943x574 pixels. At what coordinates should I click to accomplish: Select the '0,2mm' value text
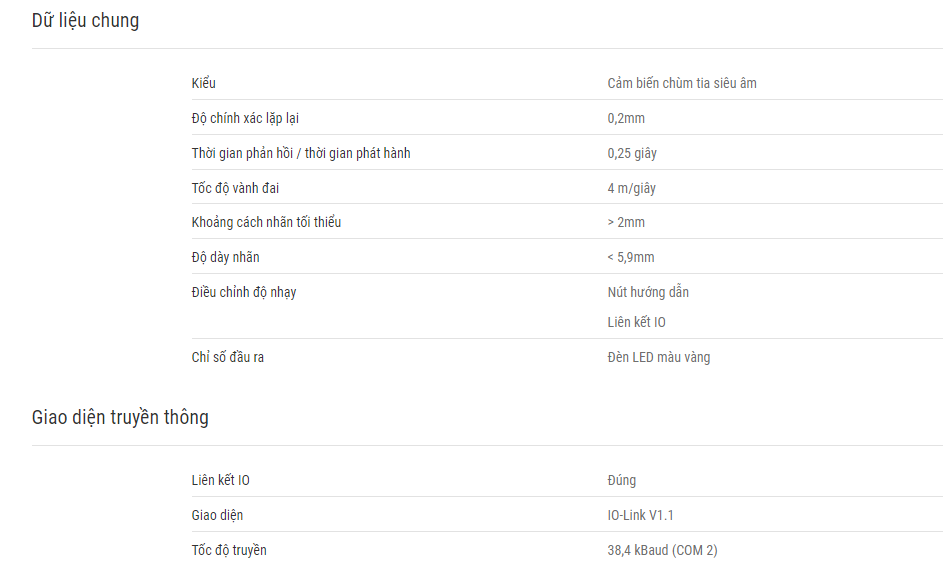tap(626, 119)
